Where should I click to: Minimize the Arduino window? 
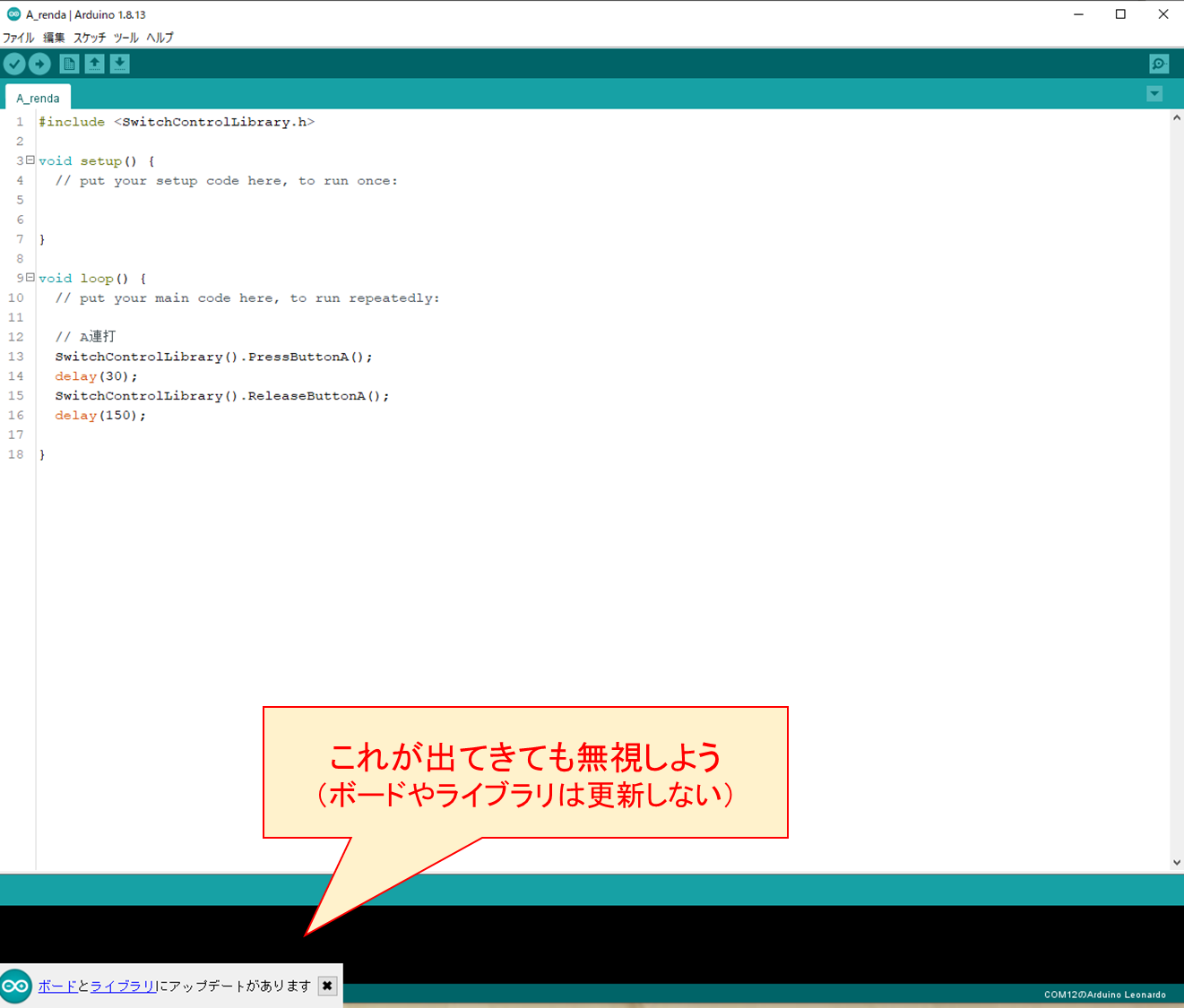point(1079,14)
